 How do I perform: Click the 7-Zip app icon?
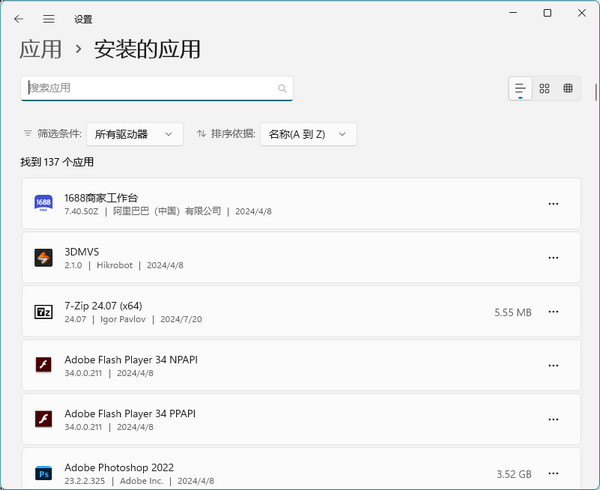point(43,312)
